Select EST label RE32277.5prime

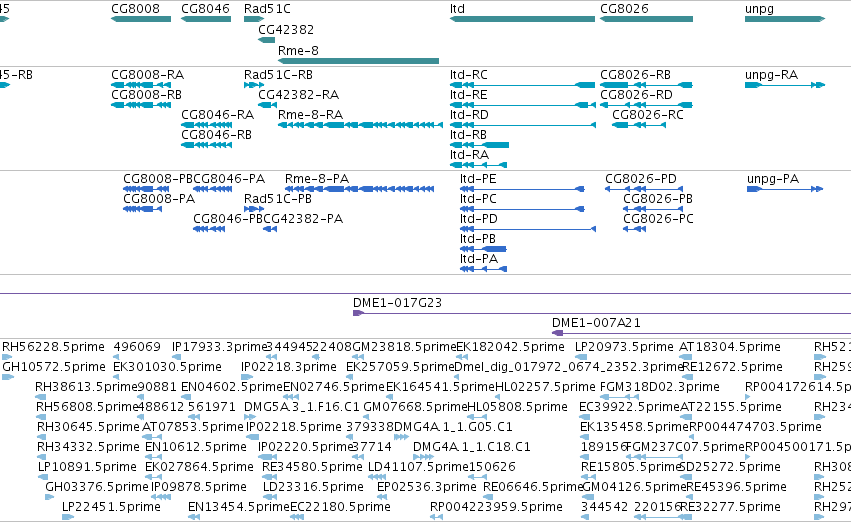(730, 507)
